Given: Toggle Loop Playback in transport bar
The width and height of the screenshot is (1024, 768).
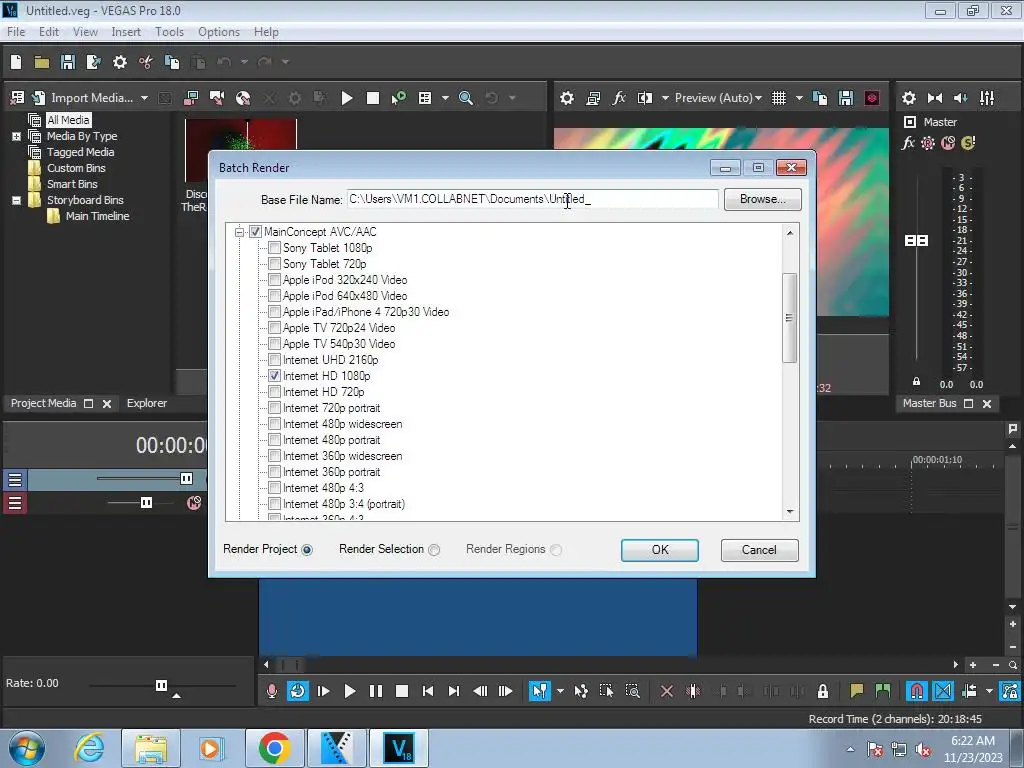Looking at the screenshot, I should tap(297, 691).
